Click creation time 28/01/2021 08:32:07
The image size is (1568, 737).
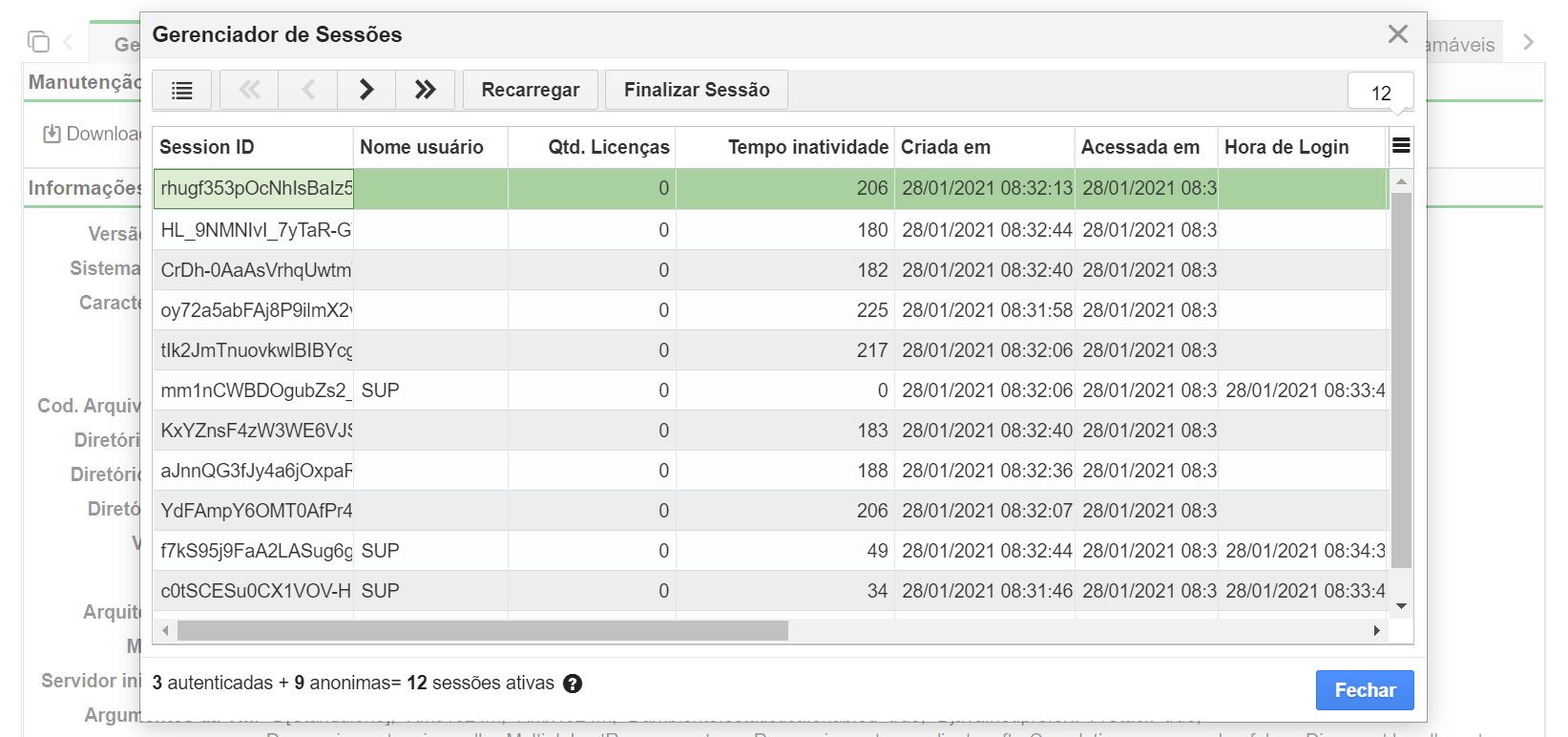click(987, 511)
